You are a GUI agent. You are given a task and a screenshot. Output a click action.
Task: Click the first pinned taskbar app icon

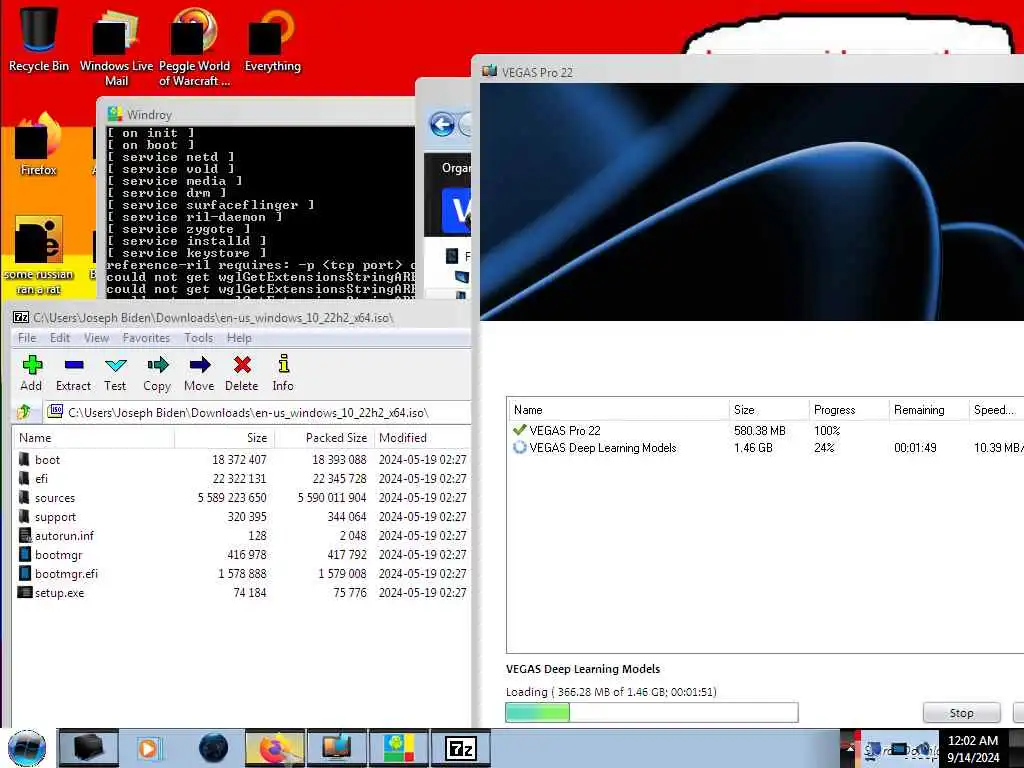(x=88, y=748)
